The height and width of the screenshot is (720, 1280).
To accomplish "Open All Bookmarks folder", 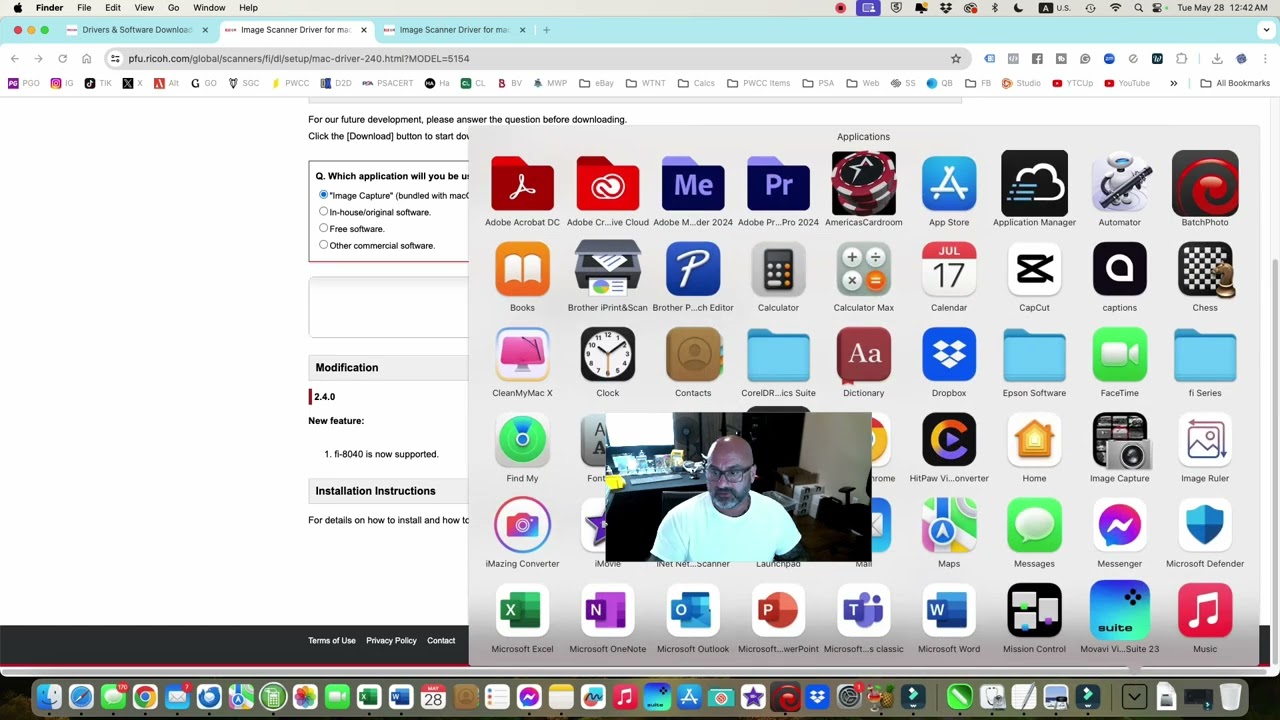I will pos(1235,83).
